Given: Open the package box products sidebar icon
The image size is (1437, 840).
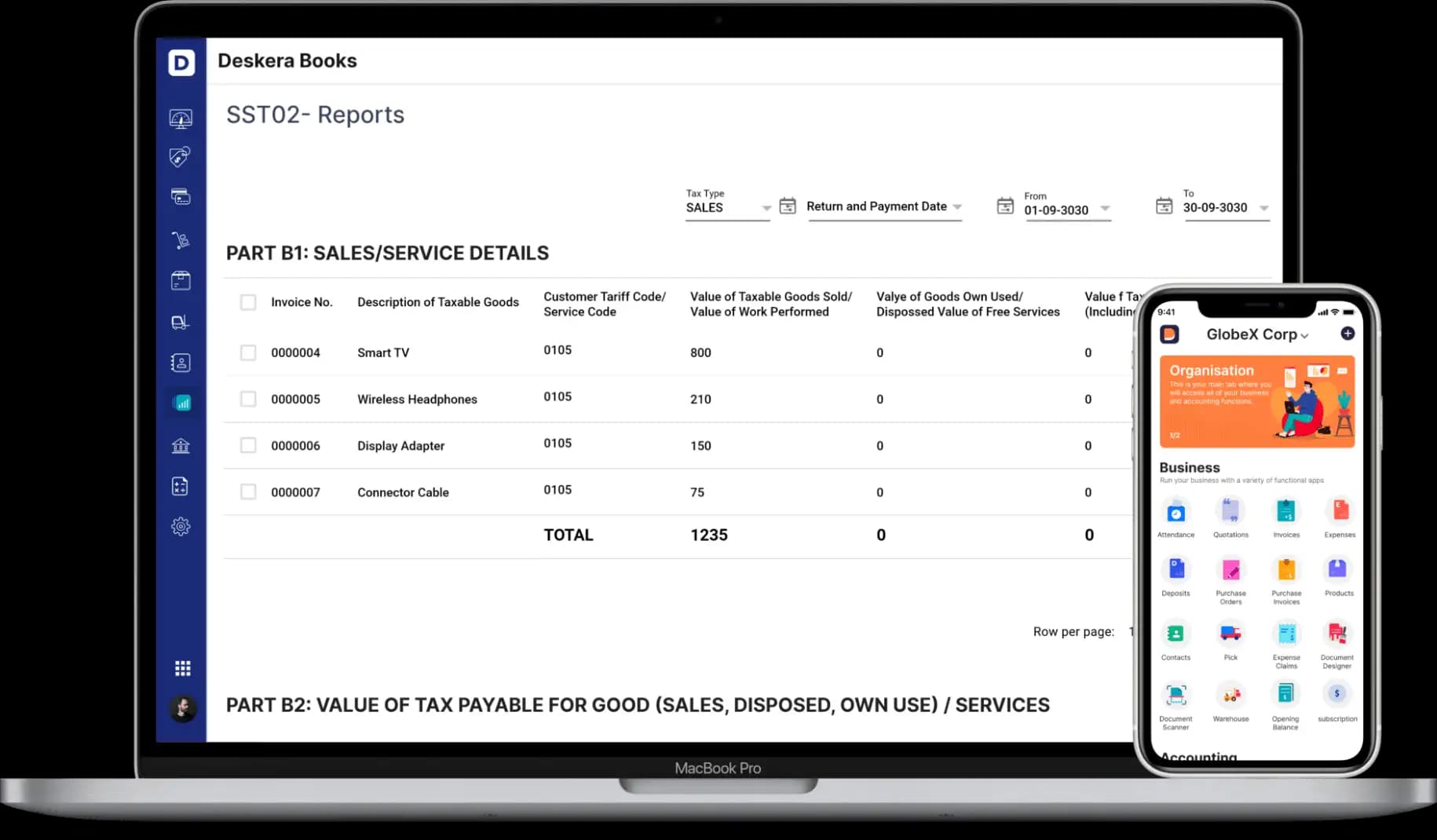Looking at the screenshot, I should click(181, 280).
